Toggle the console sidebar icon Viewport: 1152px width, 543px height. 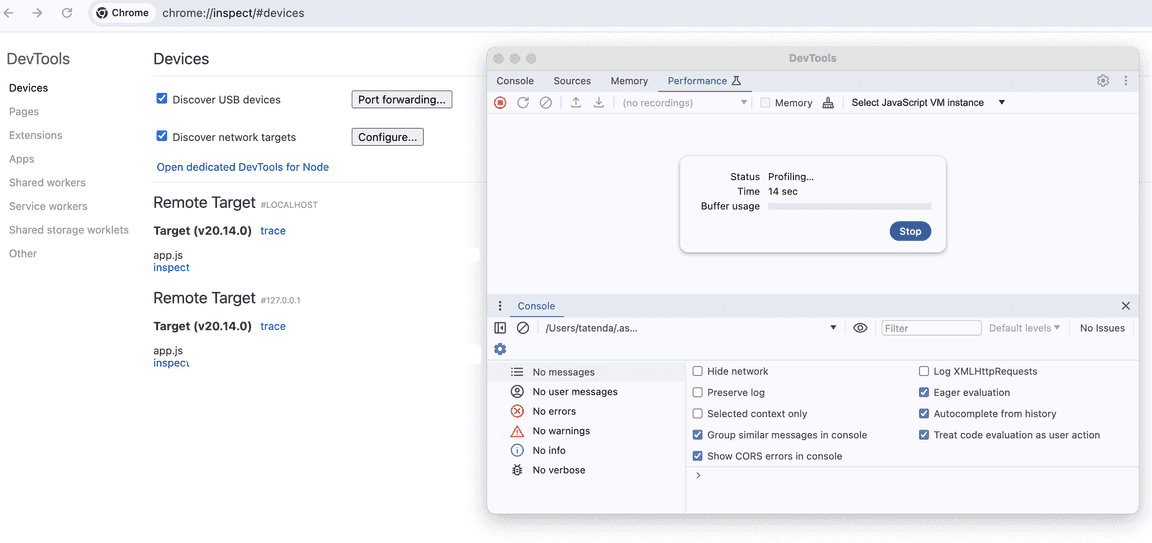coord(500,328)
